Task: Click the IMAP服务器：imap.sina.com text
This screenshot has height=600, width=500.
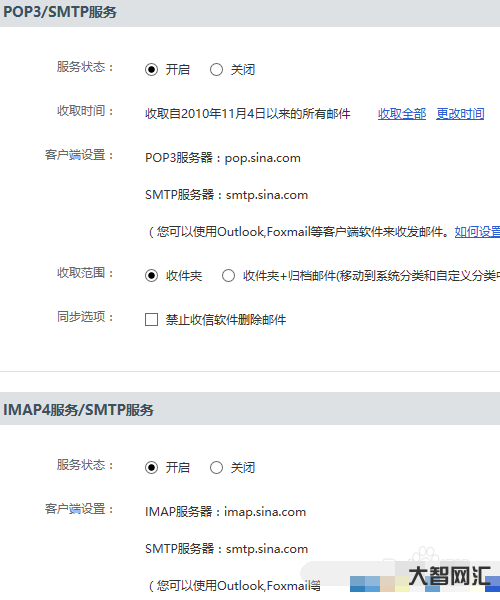Action: click(x=225, y=512)
